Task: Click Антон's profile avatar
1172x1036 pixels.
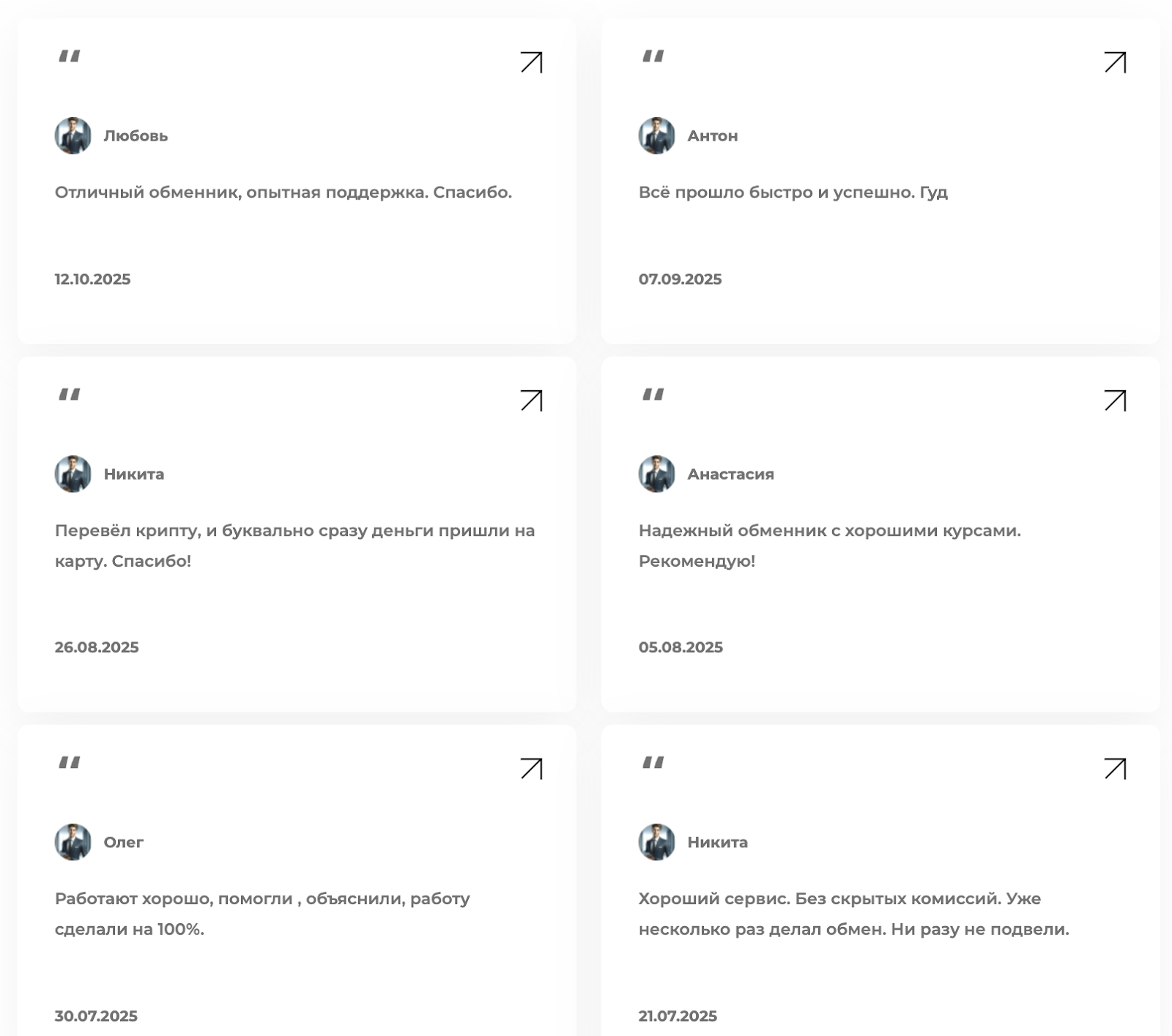Action: pyautogui.click(x=656, y=135)
